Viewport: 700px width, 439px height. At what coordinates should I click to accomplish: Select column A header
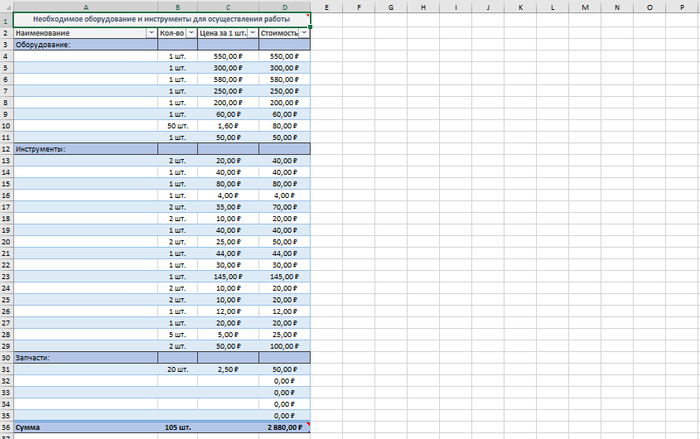pos(85,7)
